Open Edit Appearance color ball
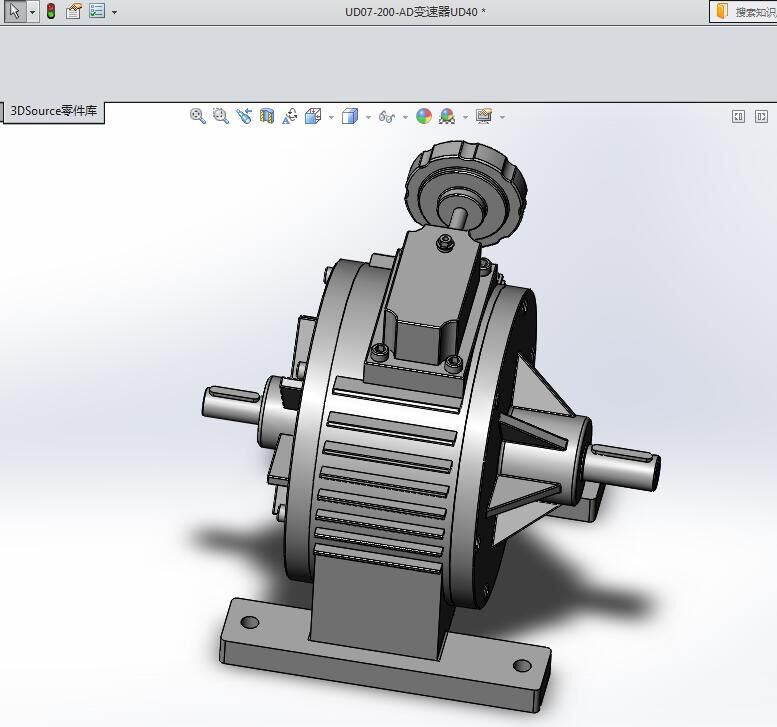777x727 pixels. point(424,116)
